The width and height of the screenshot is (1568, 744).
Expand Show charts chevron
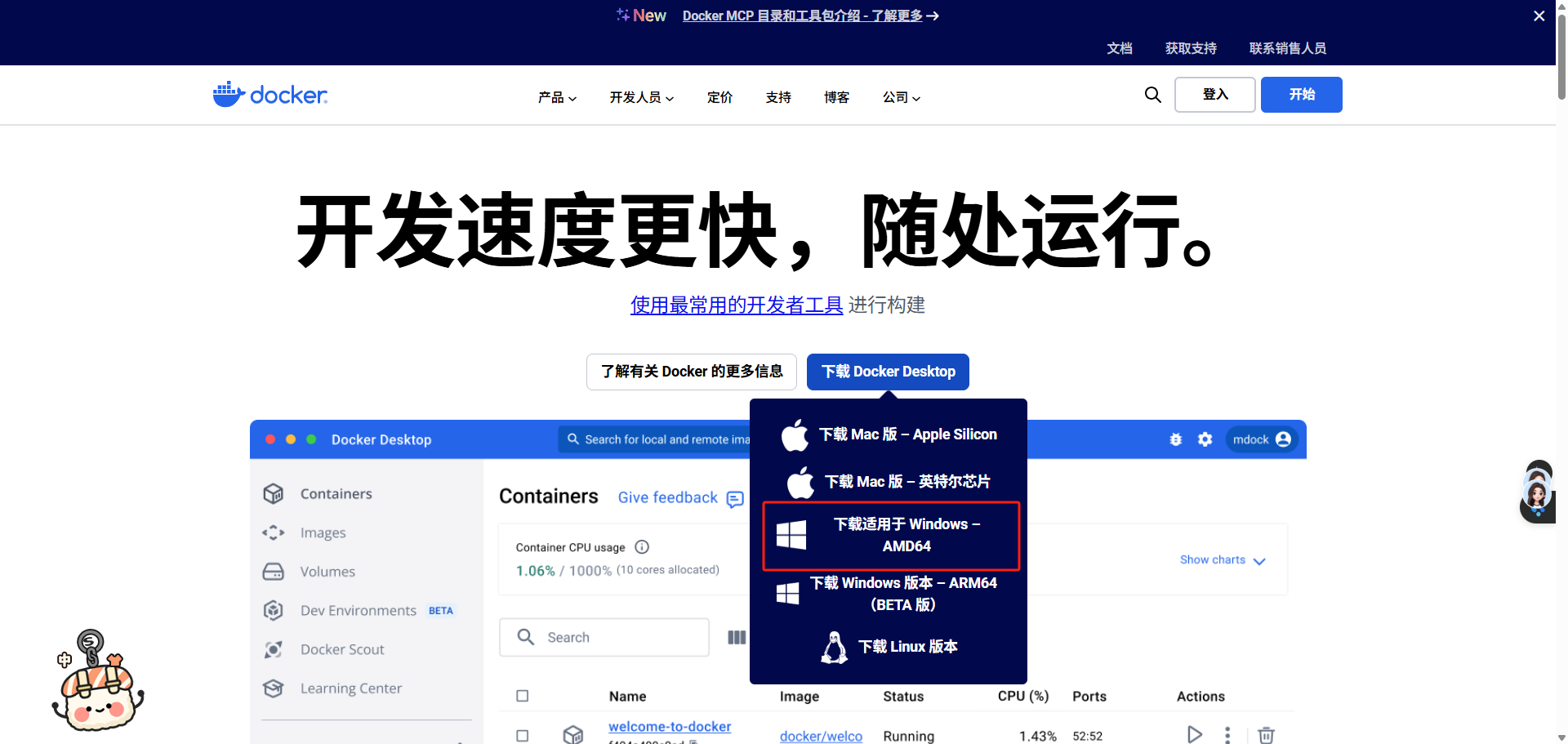coord(1259,561)
